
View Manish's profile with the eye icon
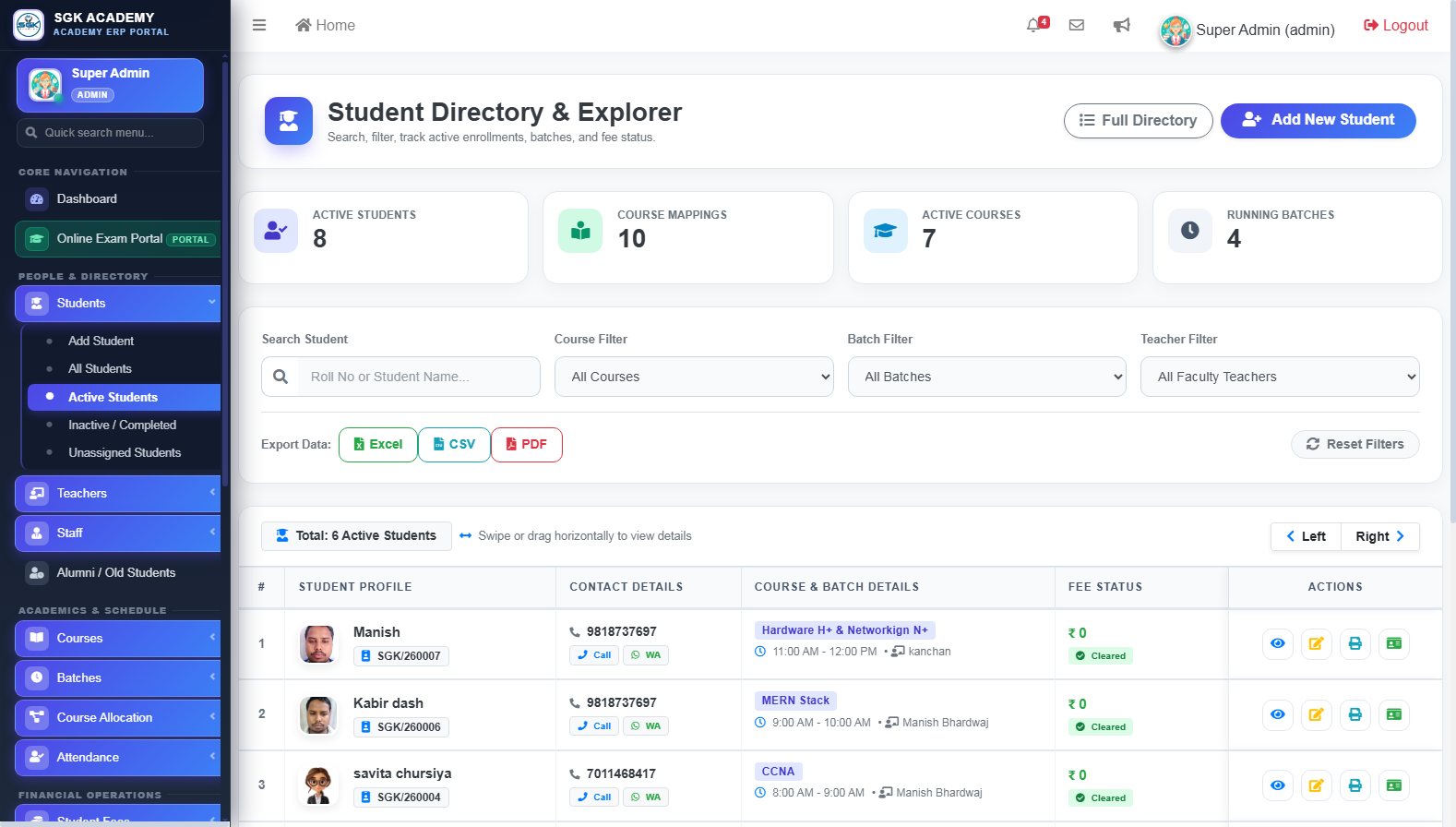1278,643
